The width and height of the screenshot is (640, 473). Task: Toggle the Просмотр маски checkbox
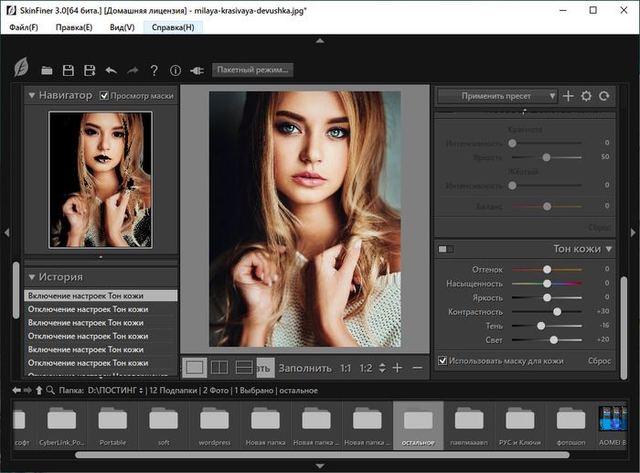[104, 96]
